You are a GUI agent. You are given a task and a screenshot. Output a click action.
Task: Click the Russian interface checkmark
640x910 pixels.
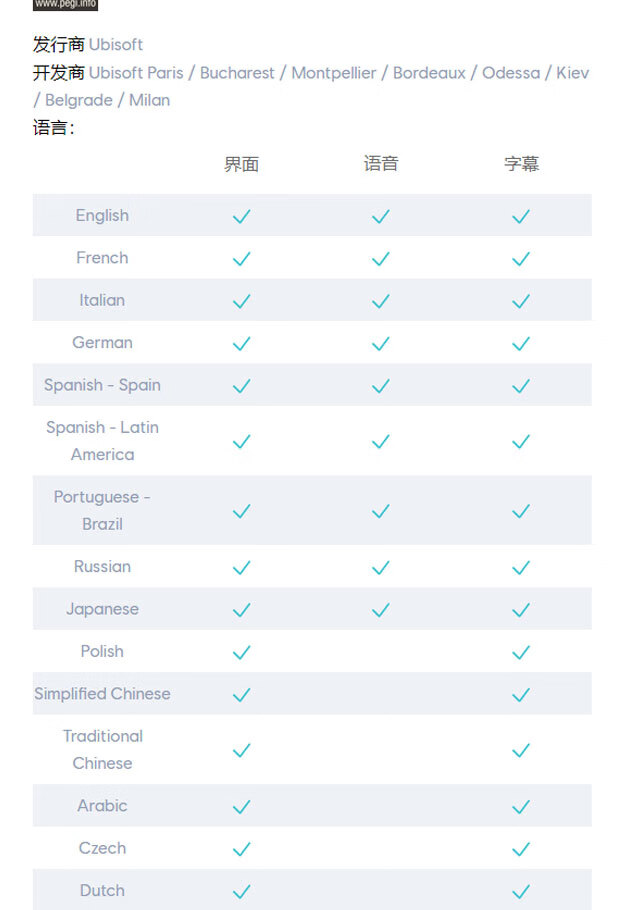(x=241, y=568)
